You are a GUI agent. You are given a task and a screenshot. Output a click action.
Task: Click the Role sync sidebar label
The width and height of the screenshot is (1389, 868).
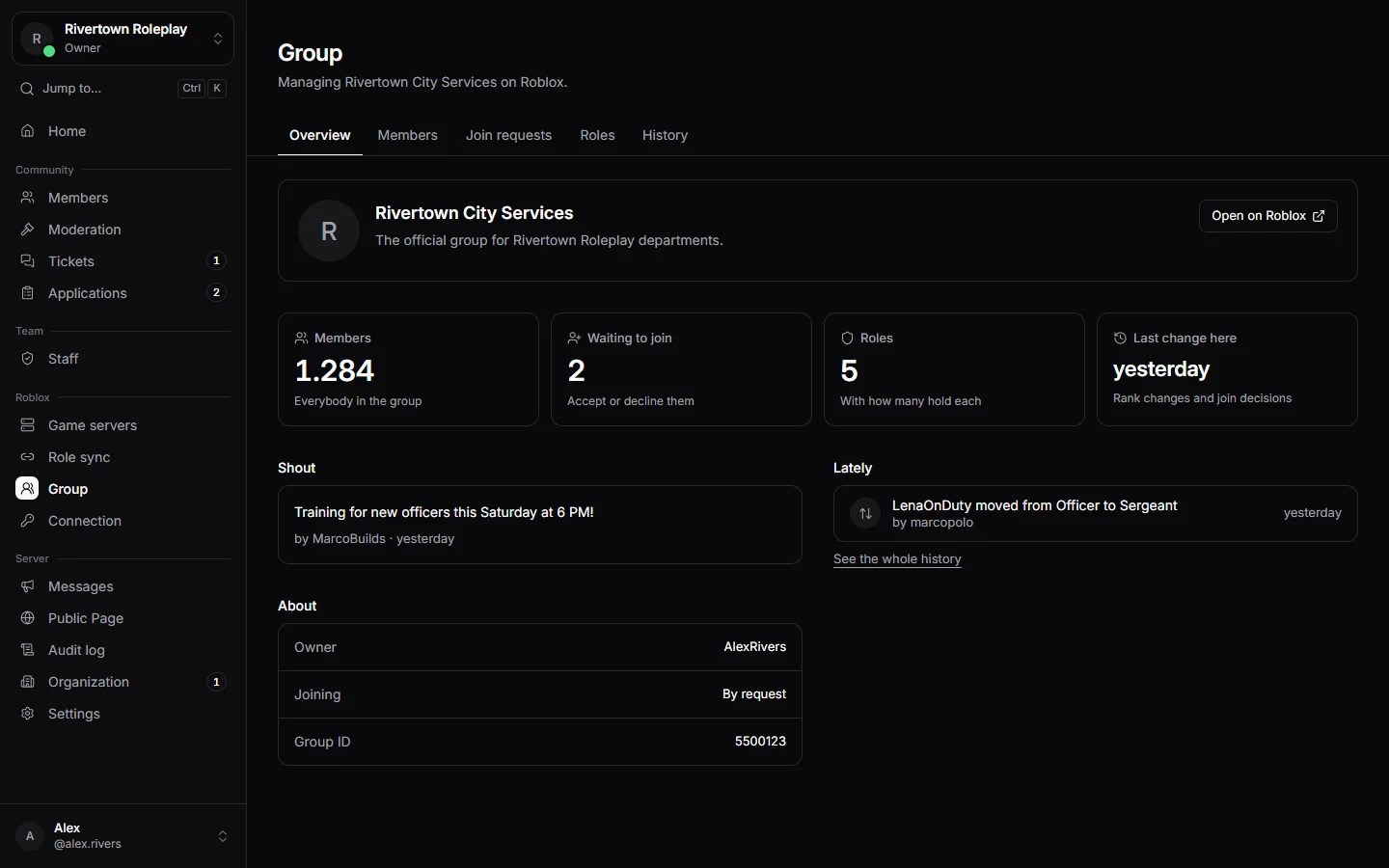tap(79, 457)
